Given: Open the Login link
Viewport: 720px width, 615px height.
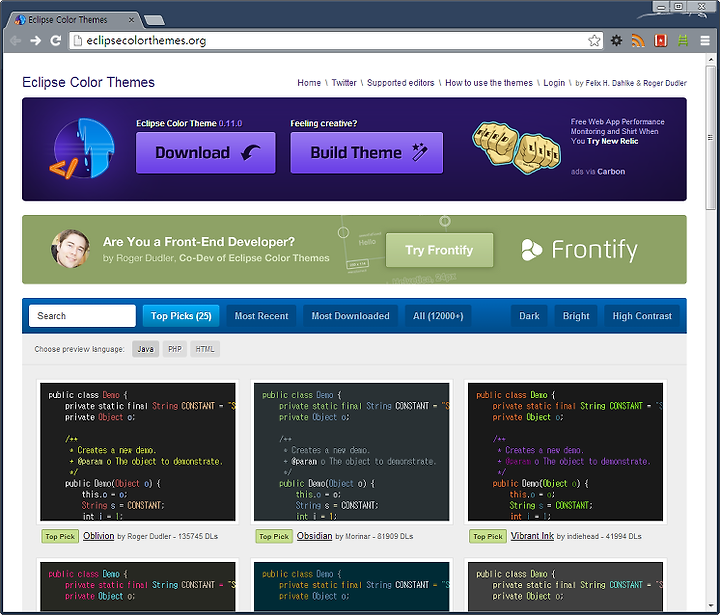Looking at the screenshot, I should click(554, 83).
